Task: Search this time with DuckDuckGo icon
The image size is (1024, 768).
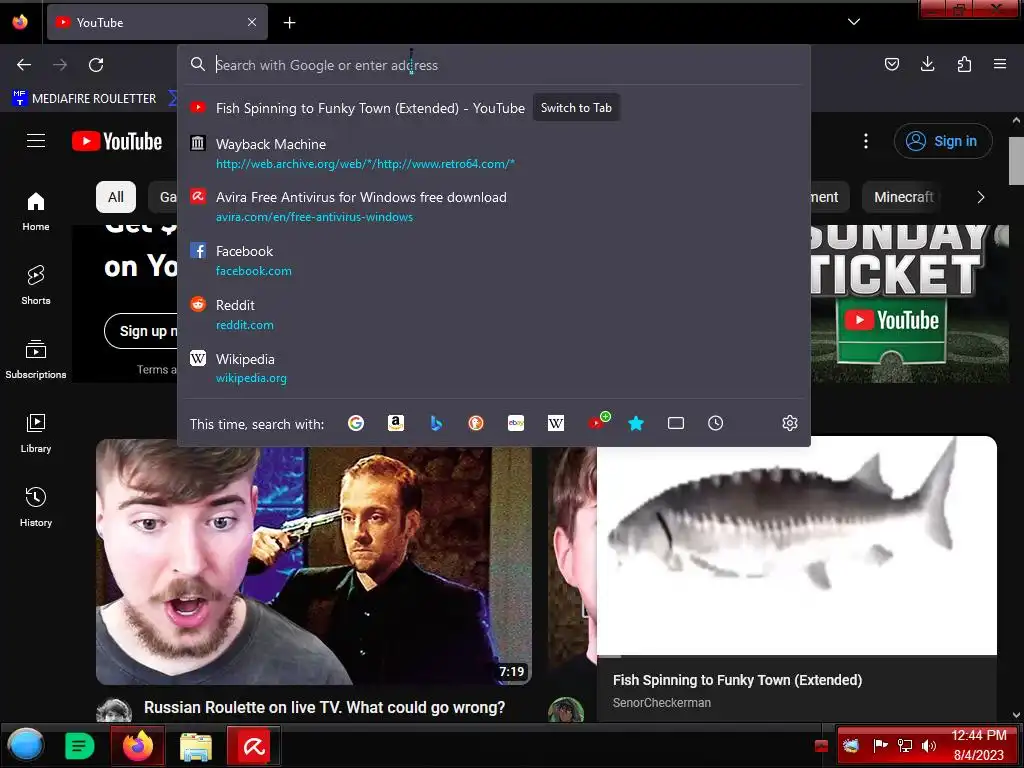Action: [476, 423]
